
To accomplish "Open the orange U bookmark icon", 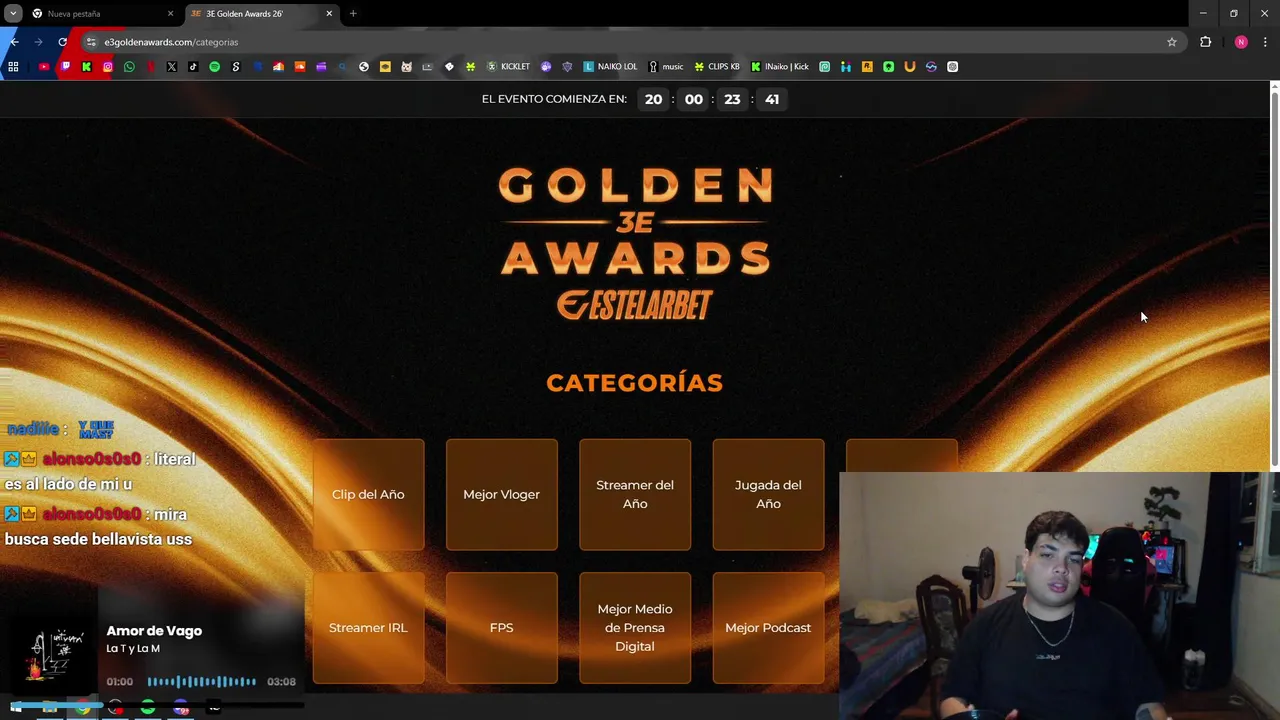I will tap(909, 67).
